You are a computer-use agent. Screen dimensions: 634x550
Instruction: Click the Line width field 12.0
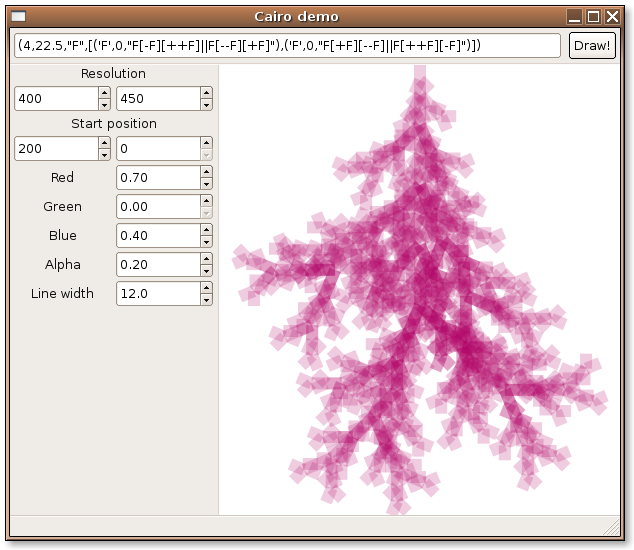[x=158, y=294]
